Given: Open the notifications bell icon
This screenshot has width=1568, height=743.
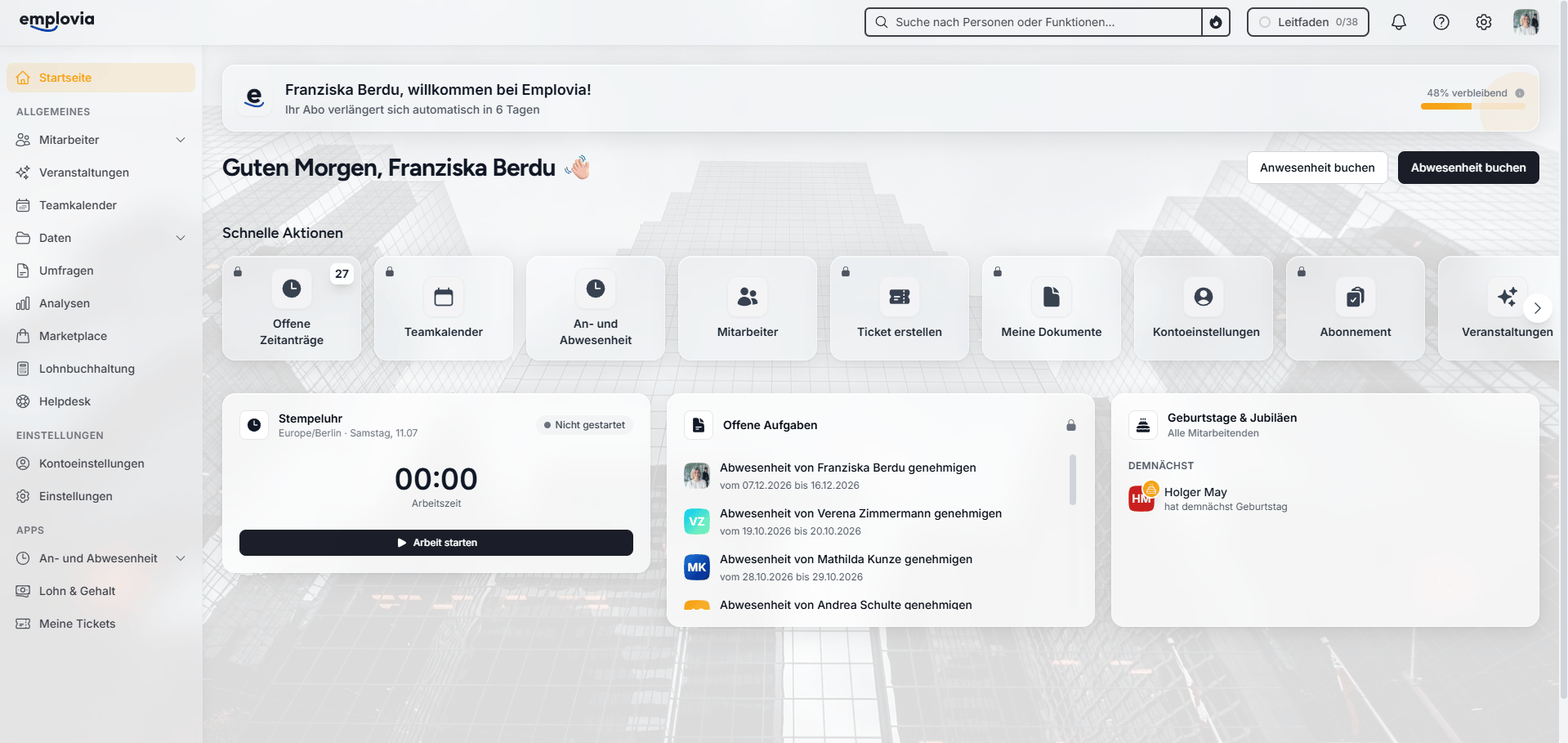Looking at the screenshot, I should click(x=1398, y=22).
